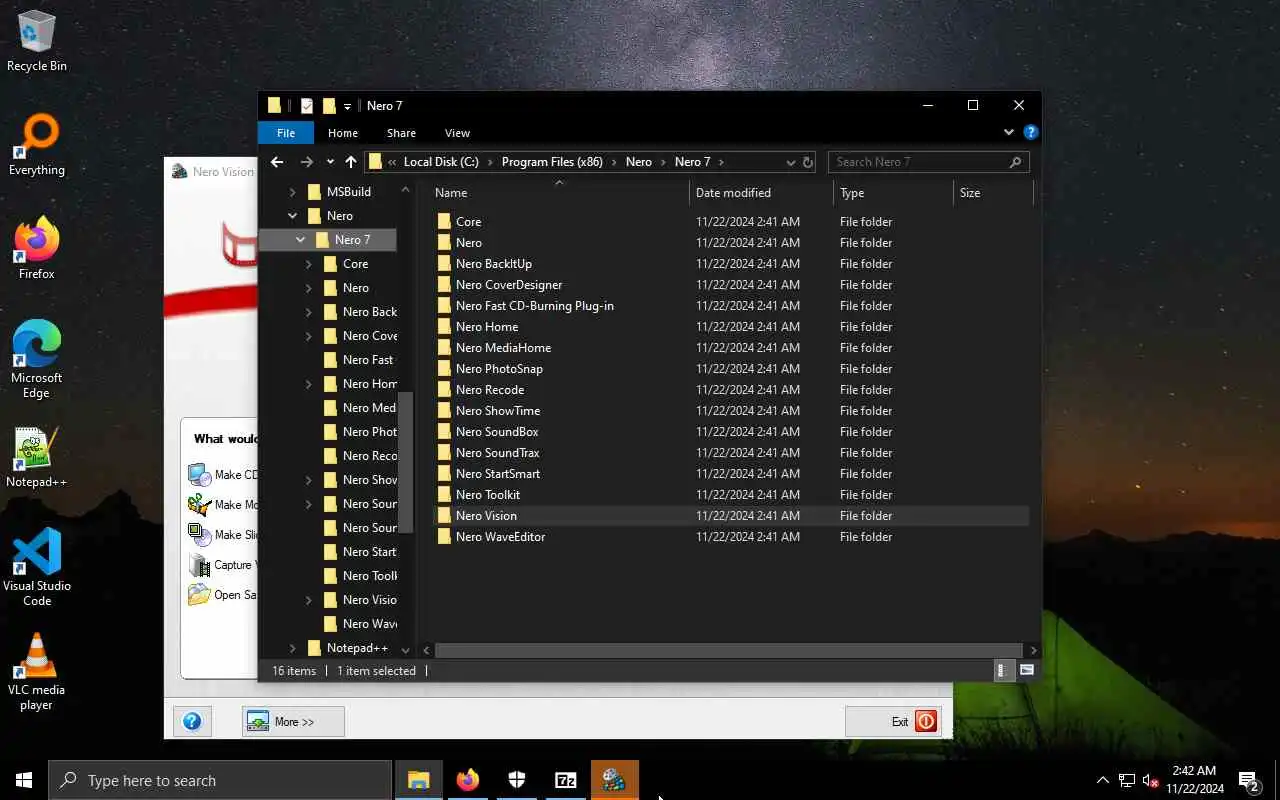Switch to large icons view layout
1280x800 pixels.
pos(1026,670)
